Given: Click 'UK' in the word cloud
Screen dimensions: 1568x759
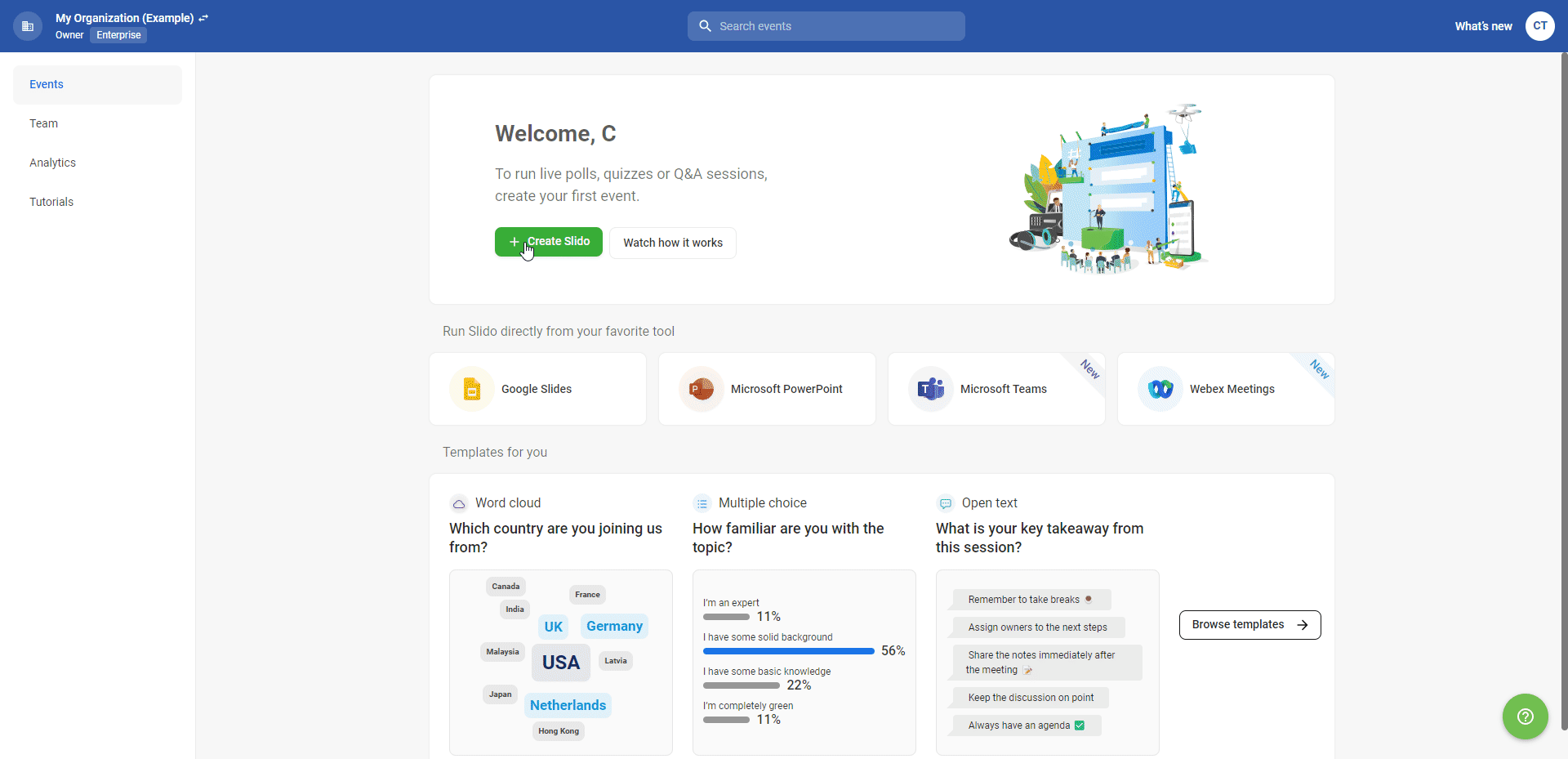Looking at the screenshot, I should (x=554, y=627).
